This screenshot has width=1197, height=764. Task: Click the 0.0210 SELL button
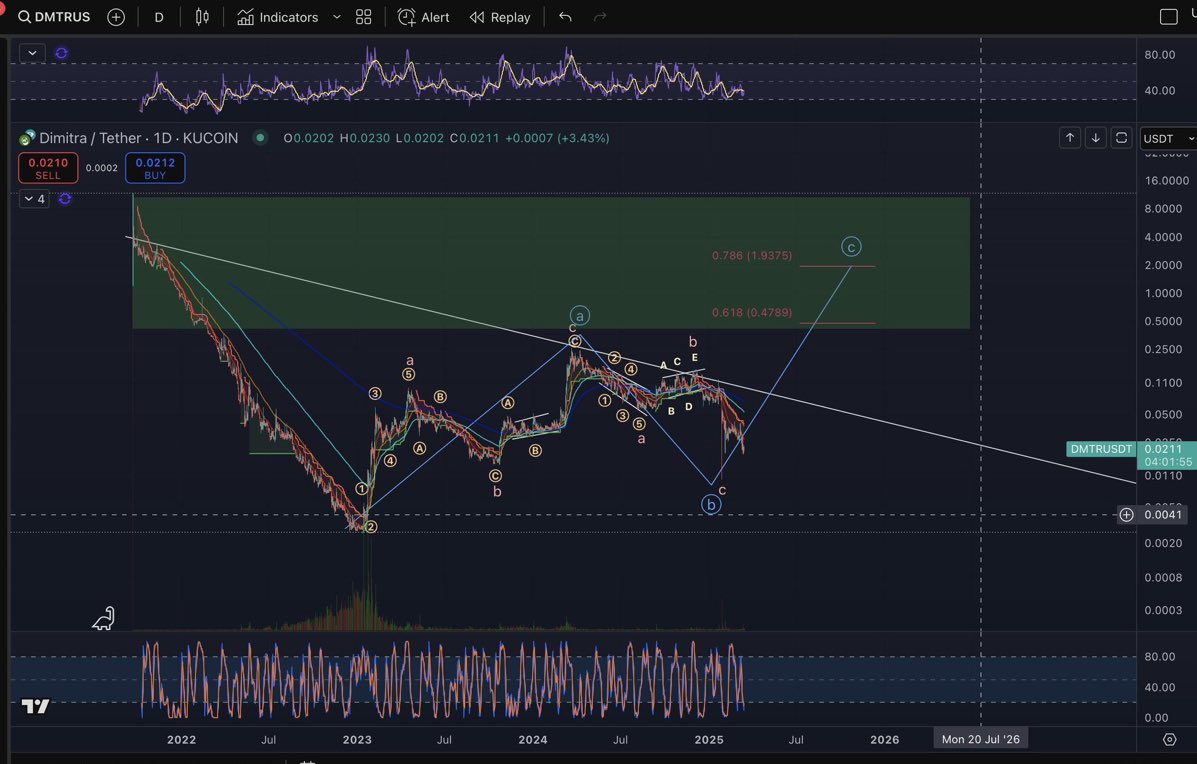point(48,168)
